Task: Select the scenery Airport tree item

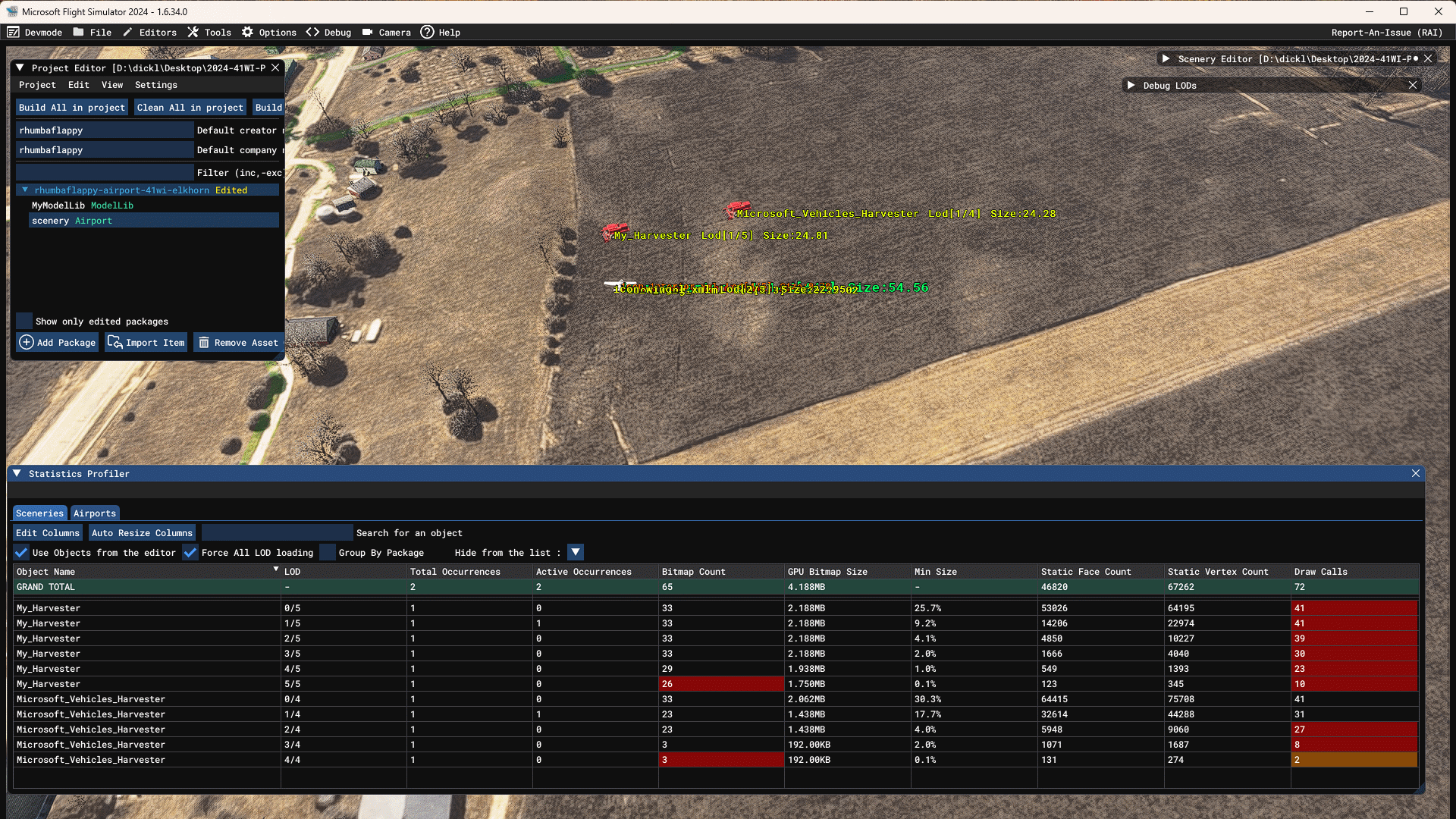Action: pyautogui.click(x=72, y=221)
